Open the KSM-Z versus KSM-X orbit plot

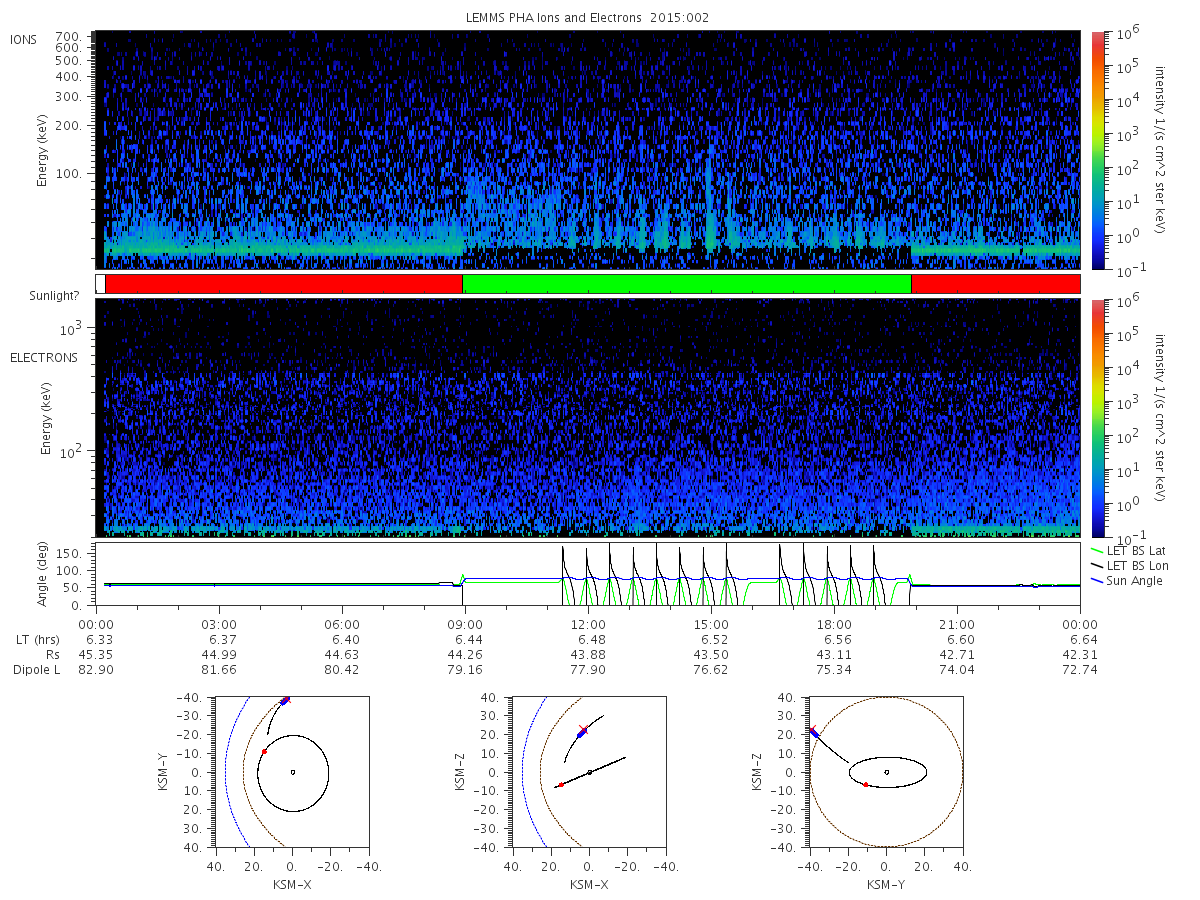(x=588, y=772)
